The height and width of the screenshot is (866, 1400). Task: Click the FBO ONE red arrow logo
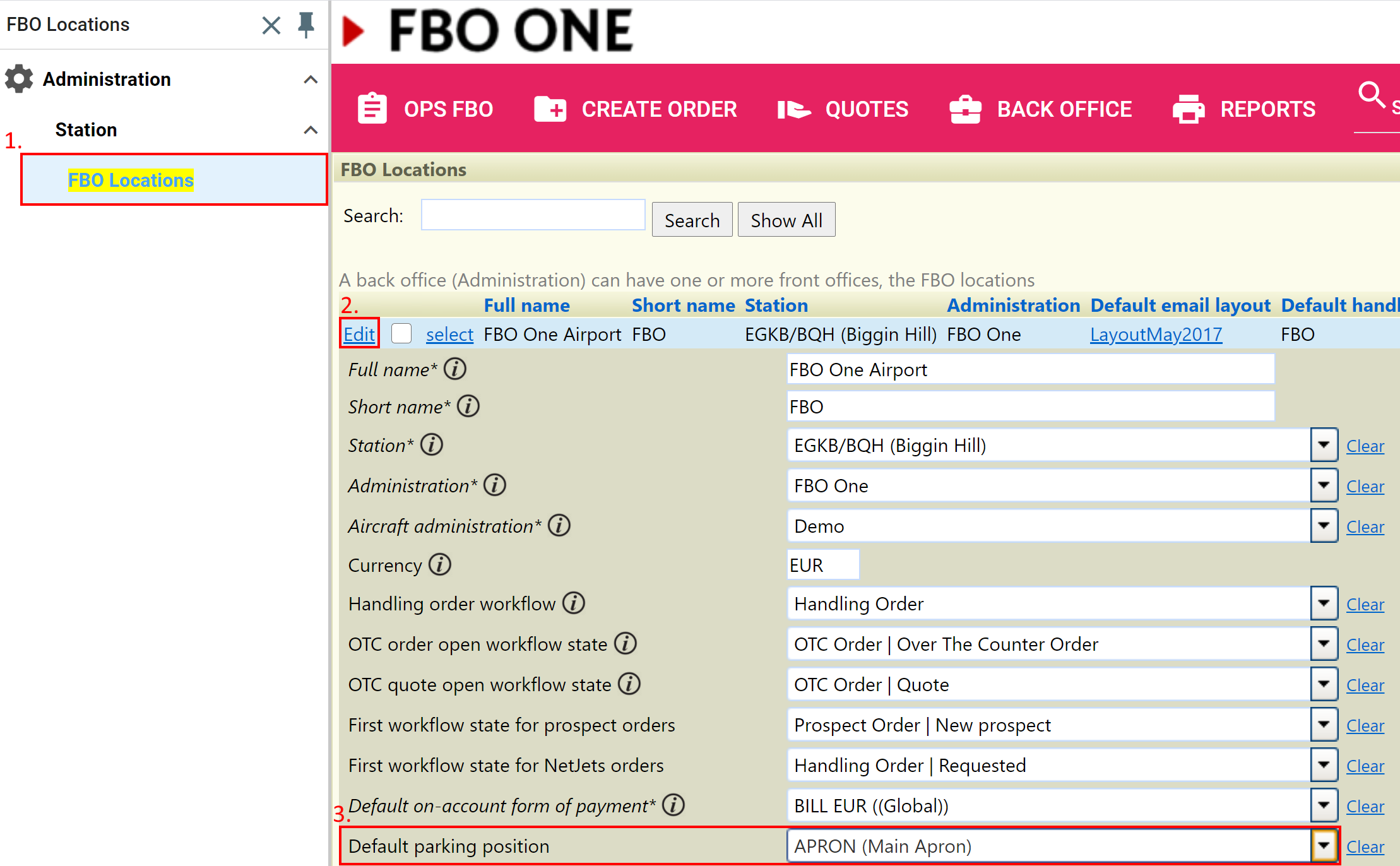click(353, 31)
